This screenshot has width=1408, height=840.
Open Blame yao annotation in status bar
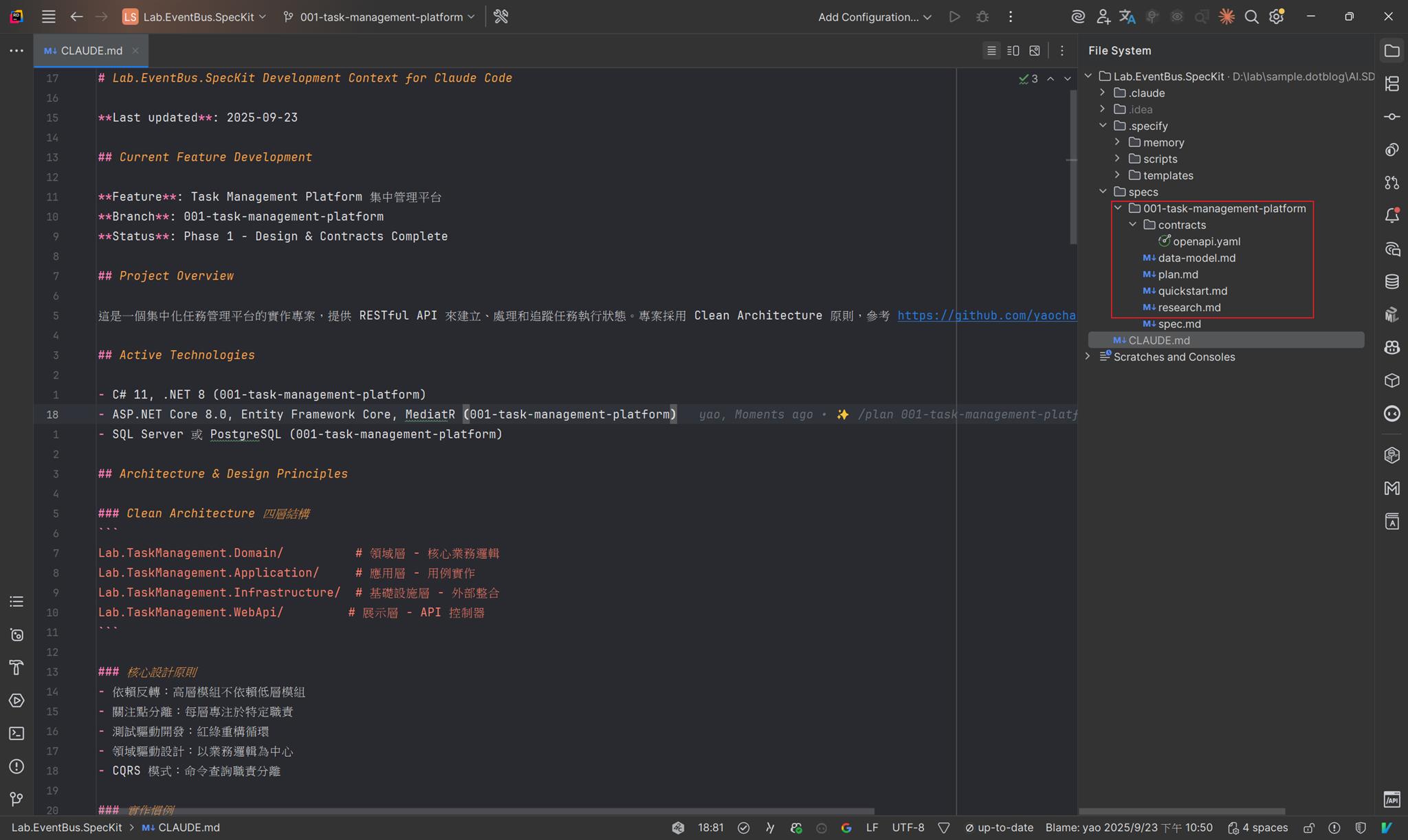click(x=1129, y=828)
